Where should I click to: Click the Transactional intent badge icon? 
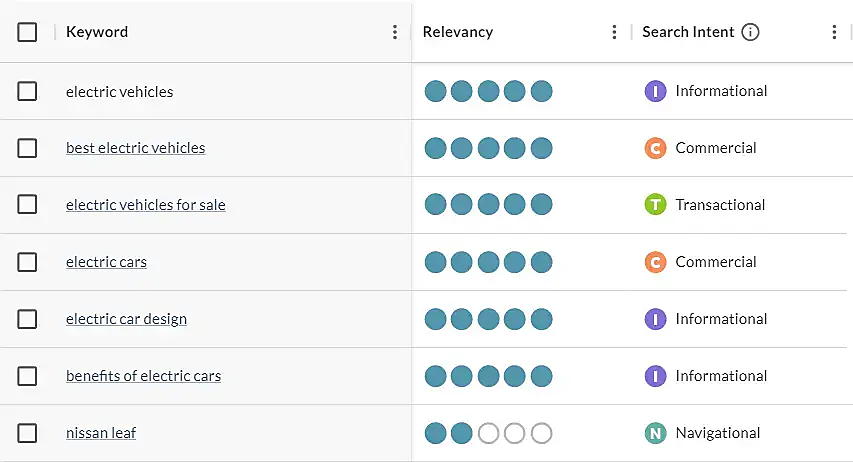655,205
